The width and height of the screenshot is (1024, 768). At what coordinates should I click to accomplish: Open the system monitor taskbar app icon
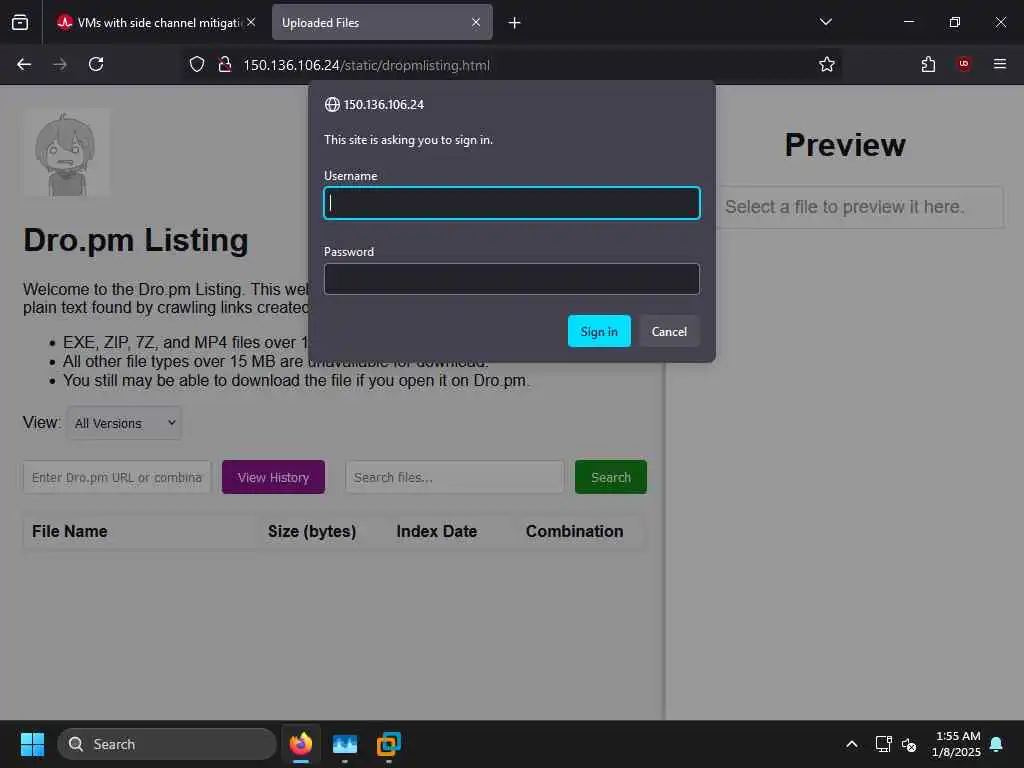click(x=345, y=744)
